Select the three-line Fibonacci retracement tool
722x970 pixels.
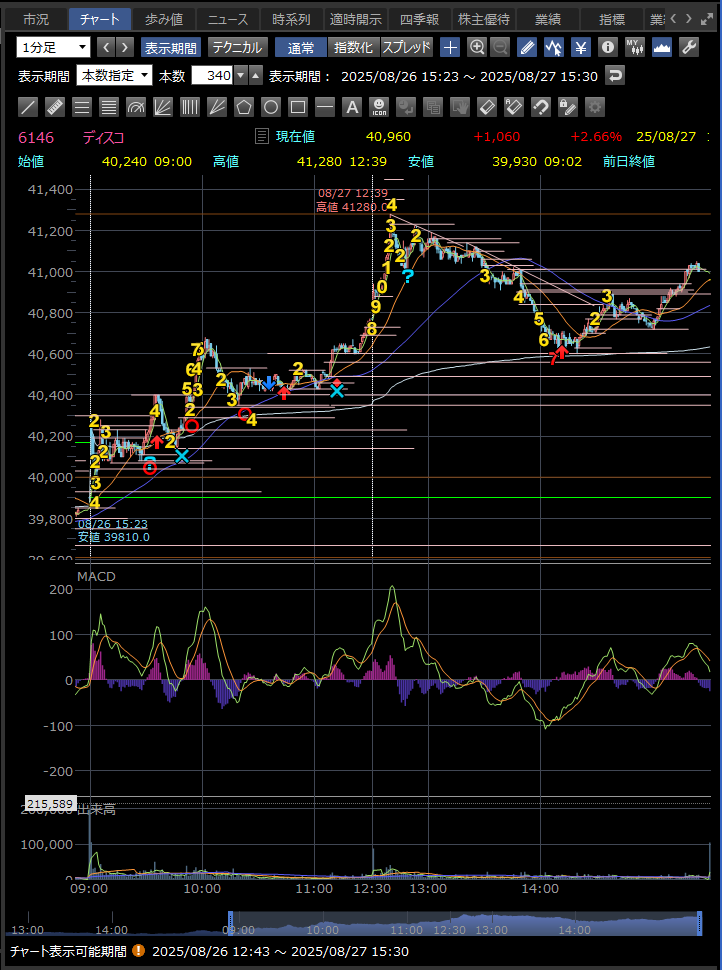(82, 107)
